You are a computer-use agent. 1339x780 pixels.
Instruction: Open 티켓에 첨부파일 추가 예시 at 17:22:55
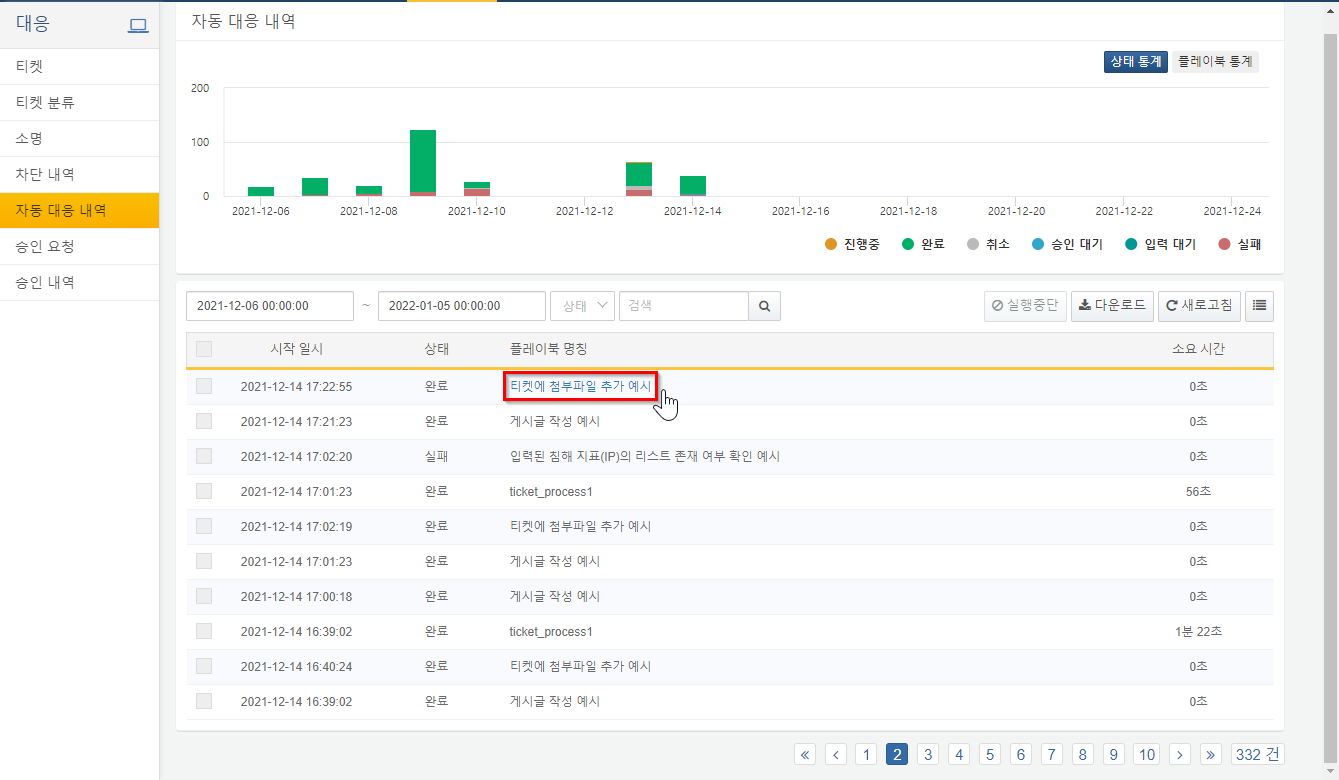coord(580,386)
